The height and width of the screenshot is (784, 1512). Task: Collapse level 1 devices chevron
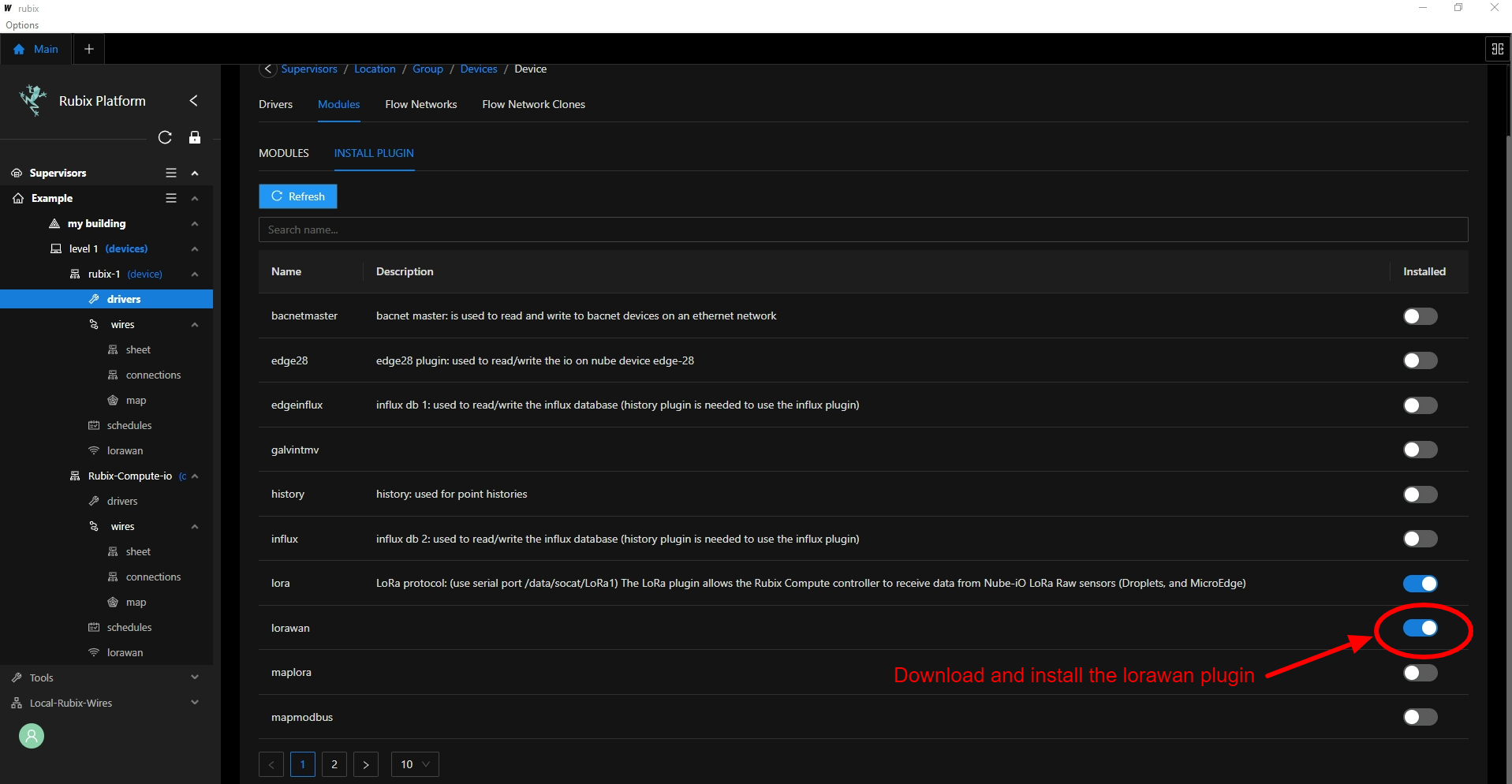click(x=195, y=248)
